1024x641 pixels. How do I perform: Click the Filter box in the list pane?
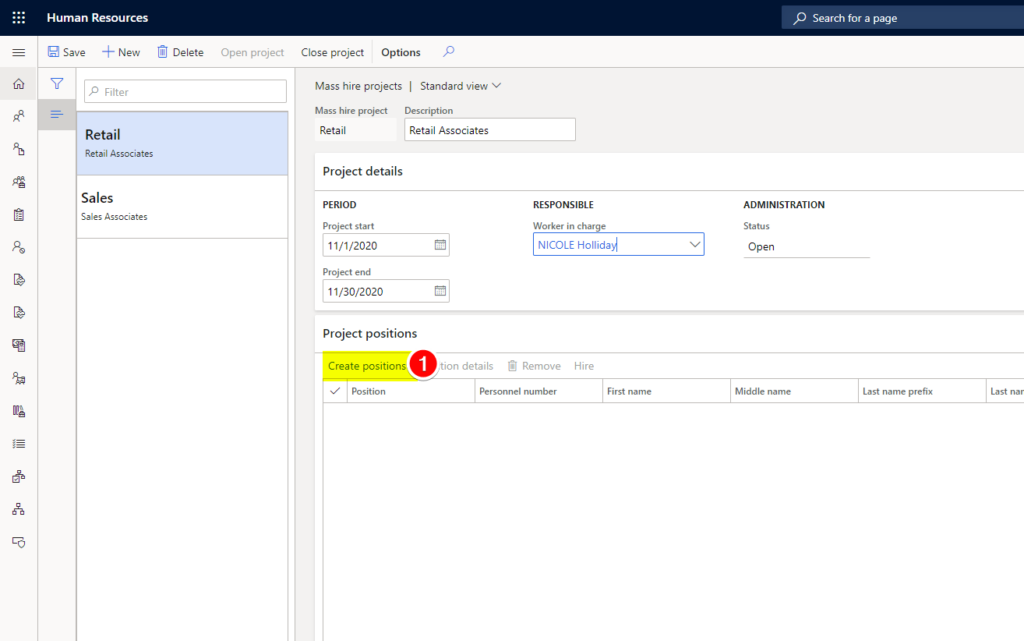click(185, 91)
